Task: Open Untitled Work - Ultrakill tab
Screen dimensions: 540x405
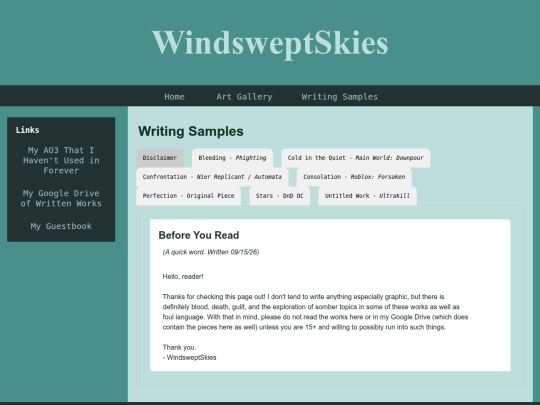Action: [367, 196]
